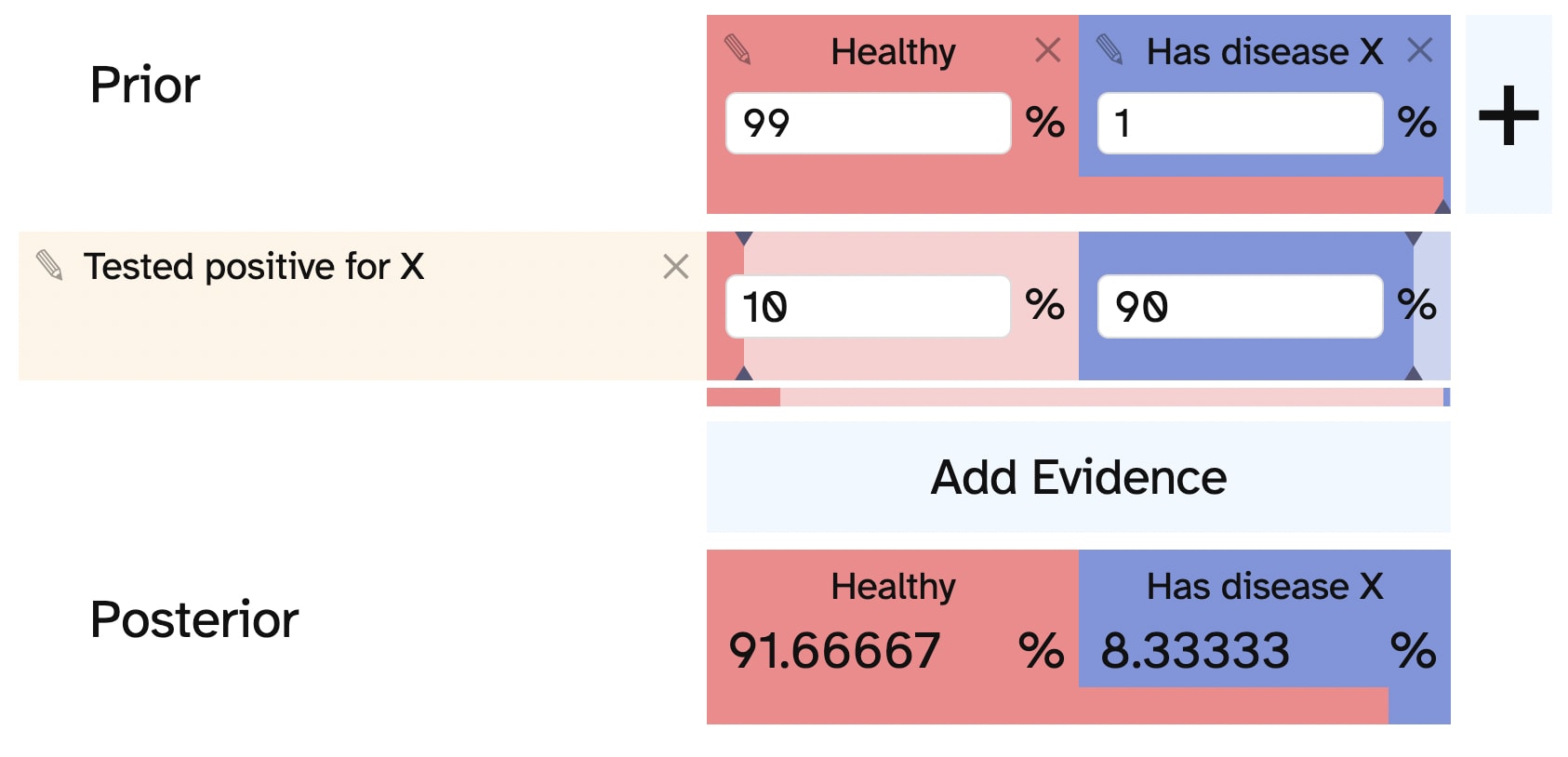Click the prior bar triangle slider handle
The width and height of the screenshot is (1568, 757).
click(x=1442, y=206)
